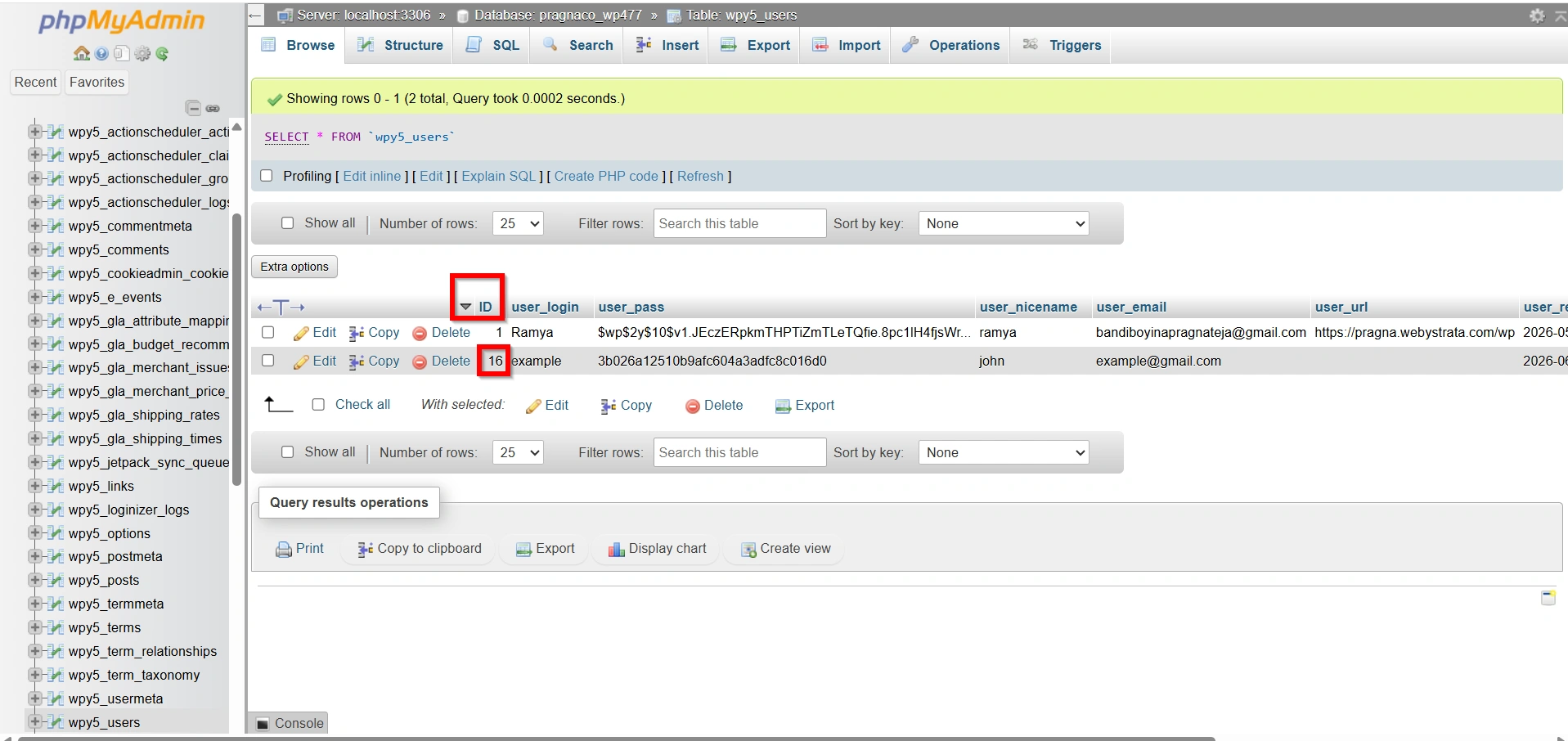This screenshot has height=741, width=1568.
Task: Open the Operations tab
Action: (950, 45)
